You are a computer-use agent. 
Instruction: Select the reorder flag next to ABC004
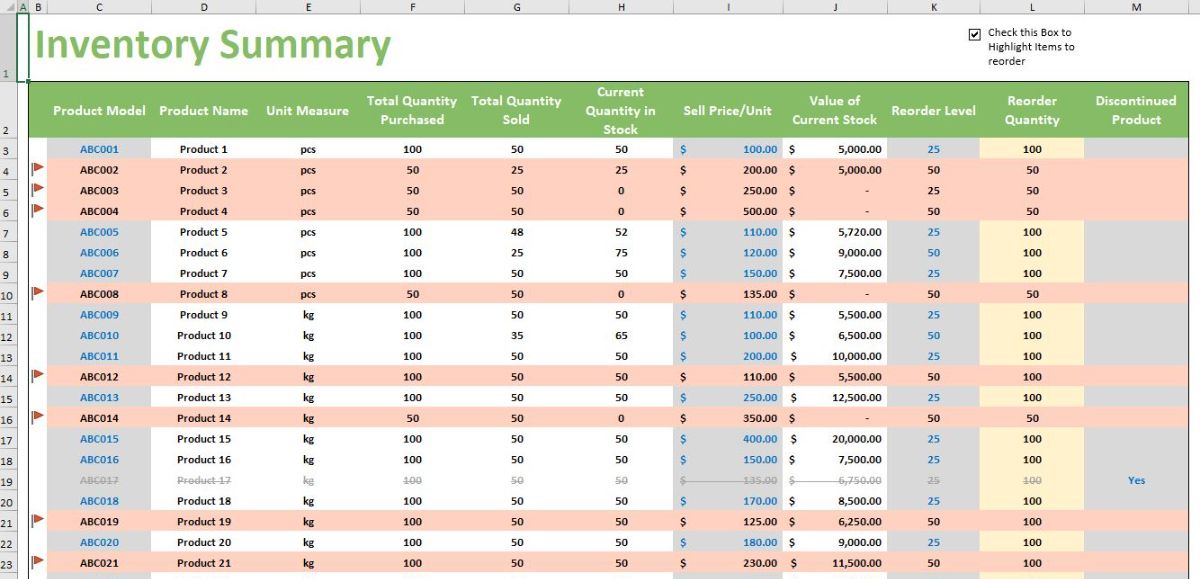[x=38, y=210]
